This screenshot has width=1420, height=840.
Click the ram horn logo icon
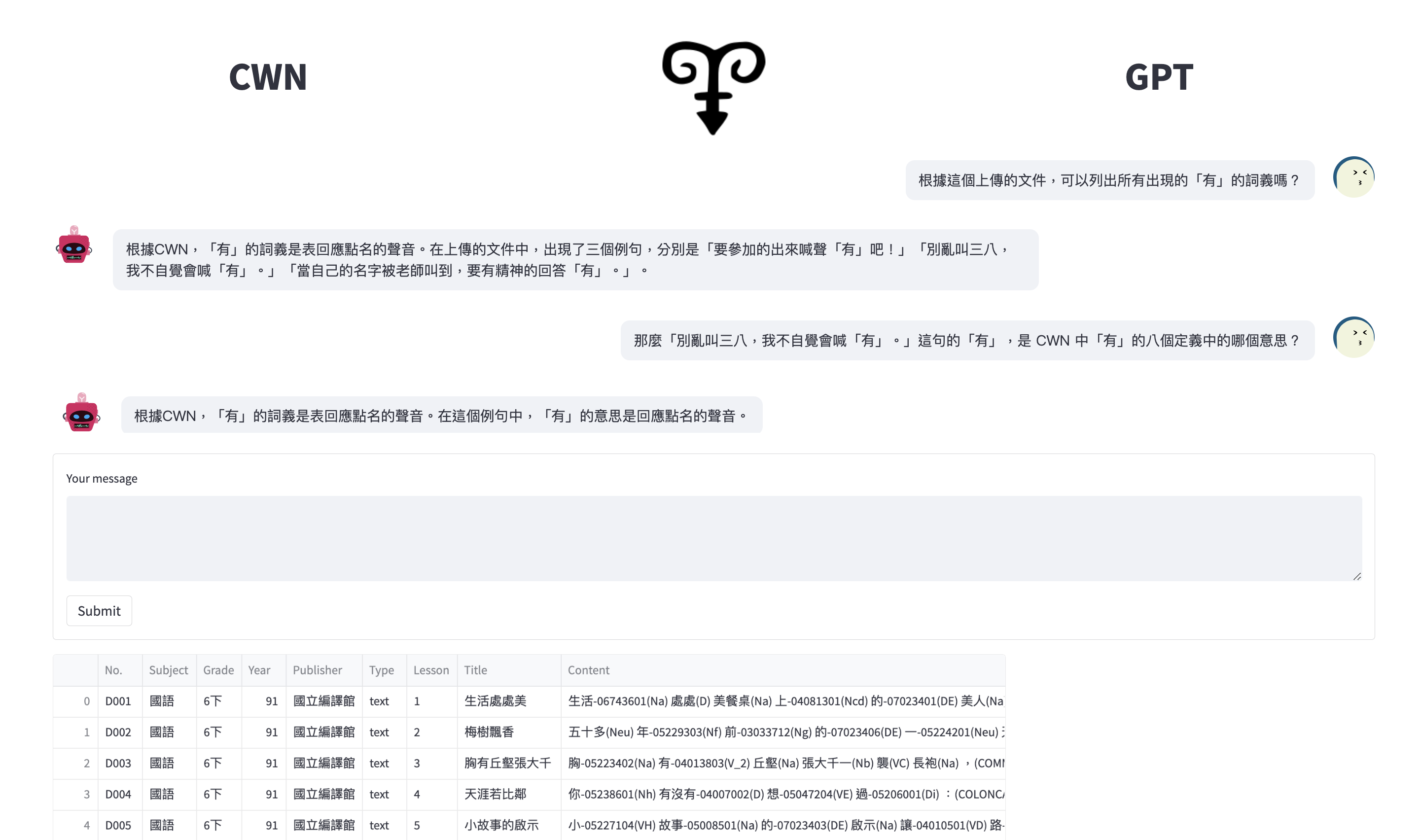713,87
